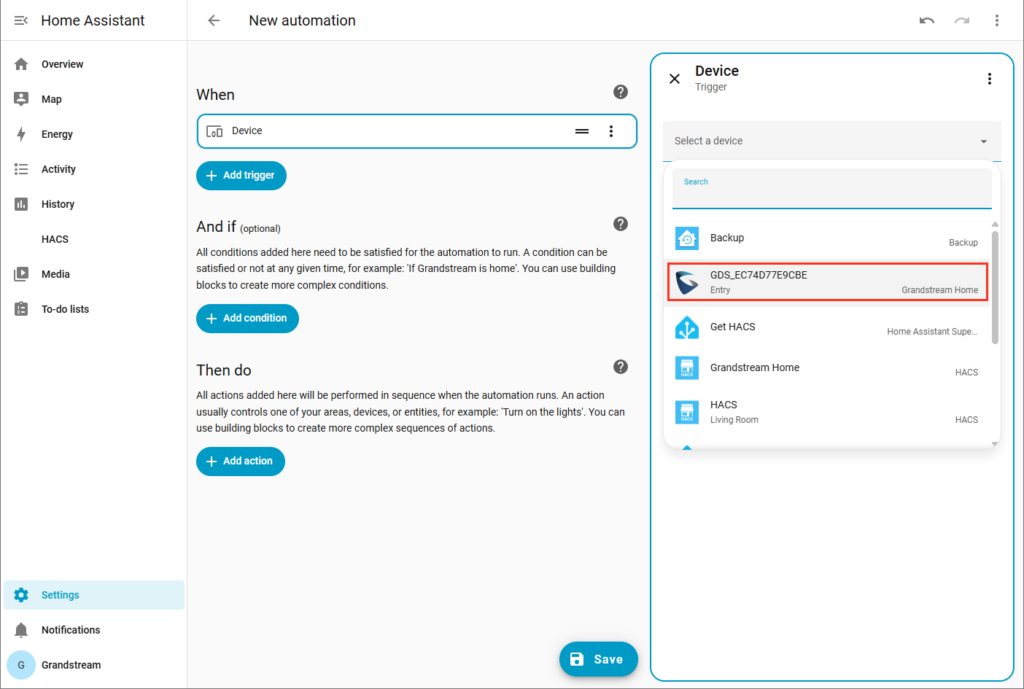
Task: Open Overview from the sidebar
Action: tap(94, 64)
